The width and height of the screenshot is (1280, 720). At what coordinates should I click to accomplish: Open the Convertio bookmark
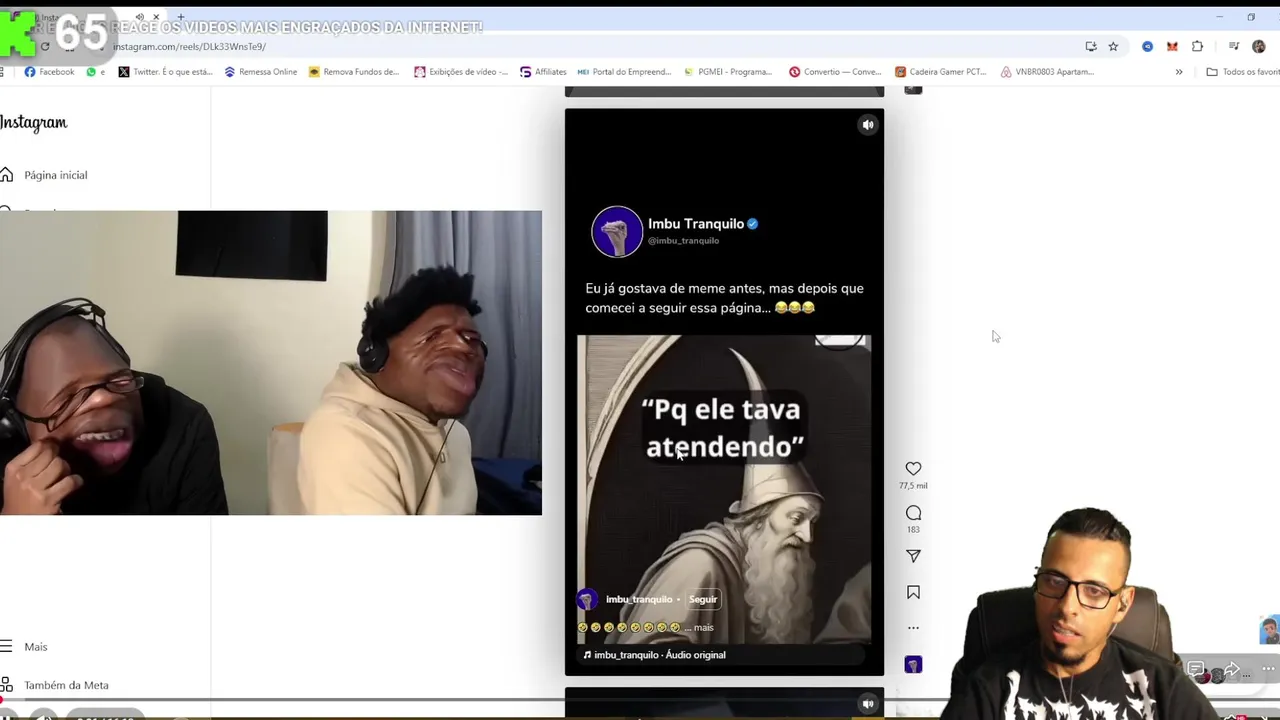point(835,72)
